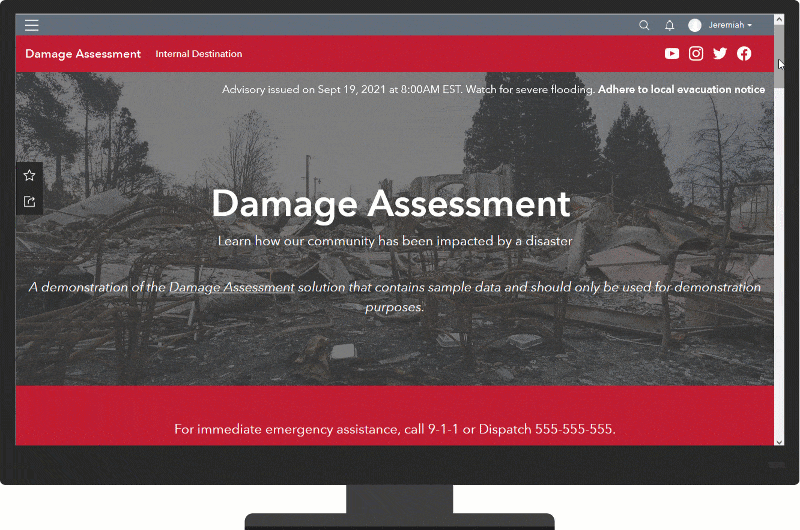
Task: Click the italic demonstration disclaimer text
Action: (x=394, y=297)
